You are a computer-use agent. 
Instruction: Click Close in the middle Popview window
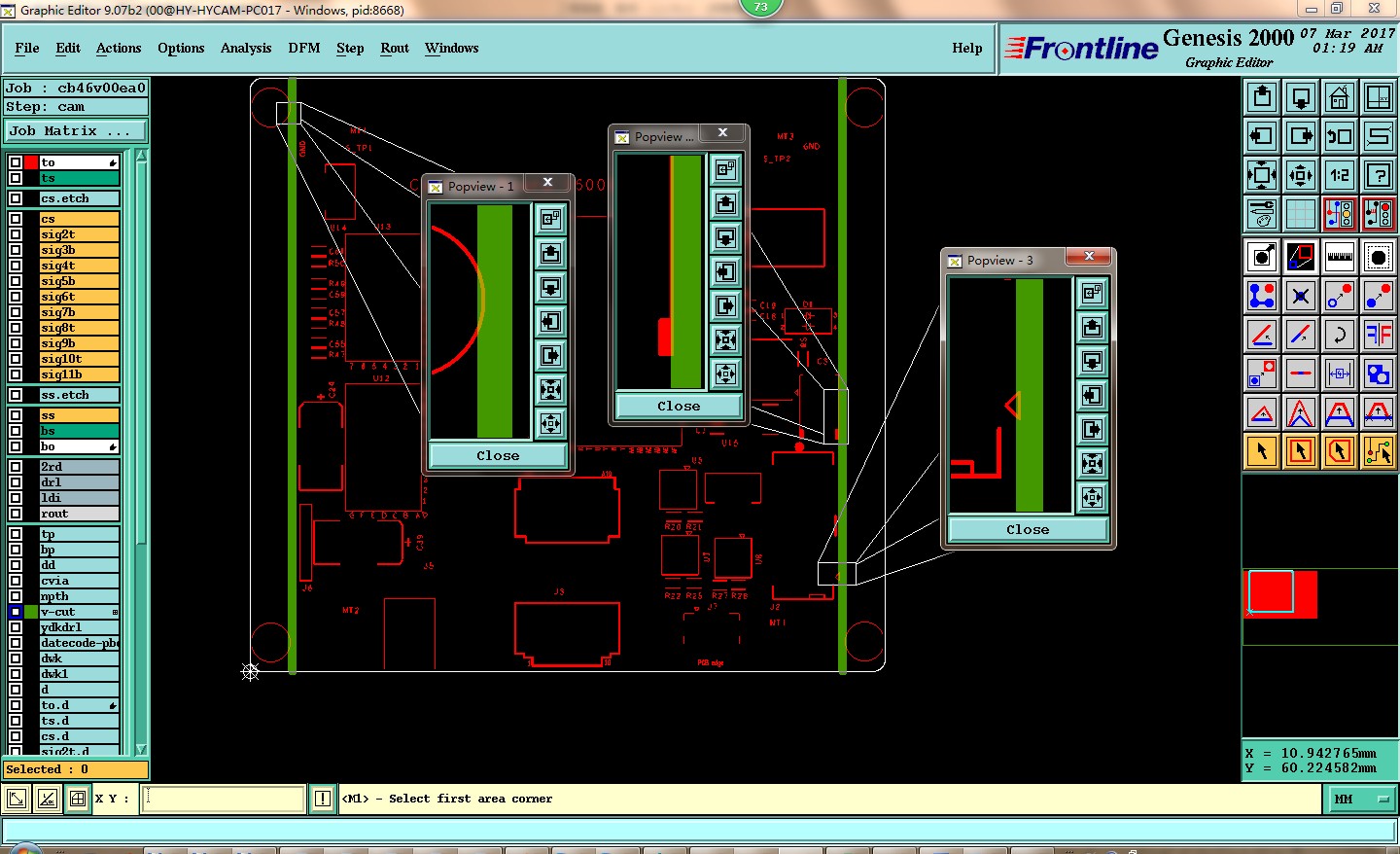tap(679, 406)
